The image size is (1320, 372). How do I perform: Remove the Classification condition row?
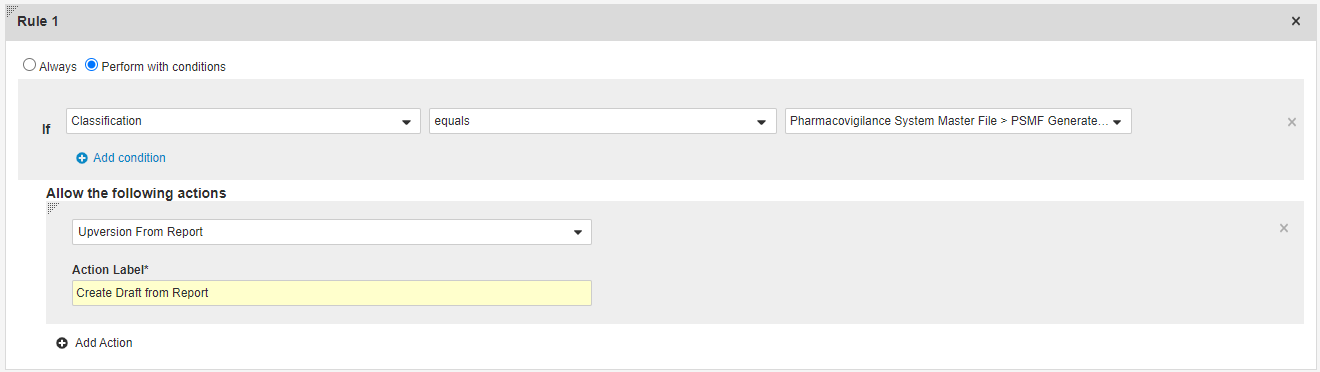tap(1291, 122)
